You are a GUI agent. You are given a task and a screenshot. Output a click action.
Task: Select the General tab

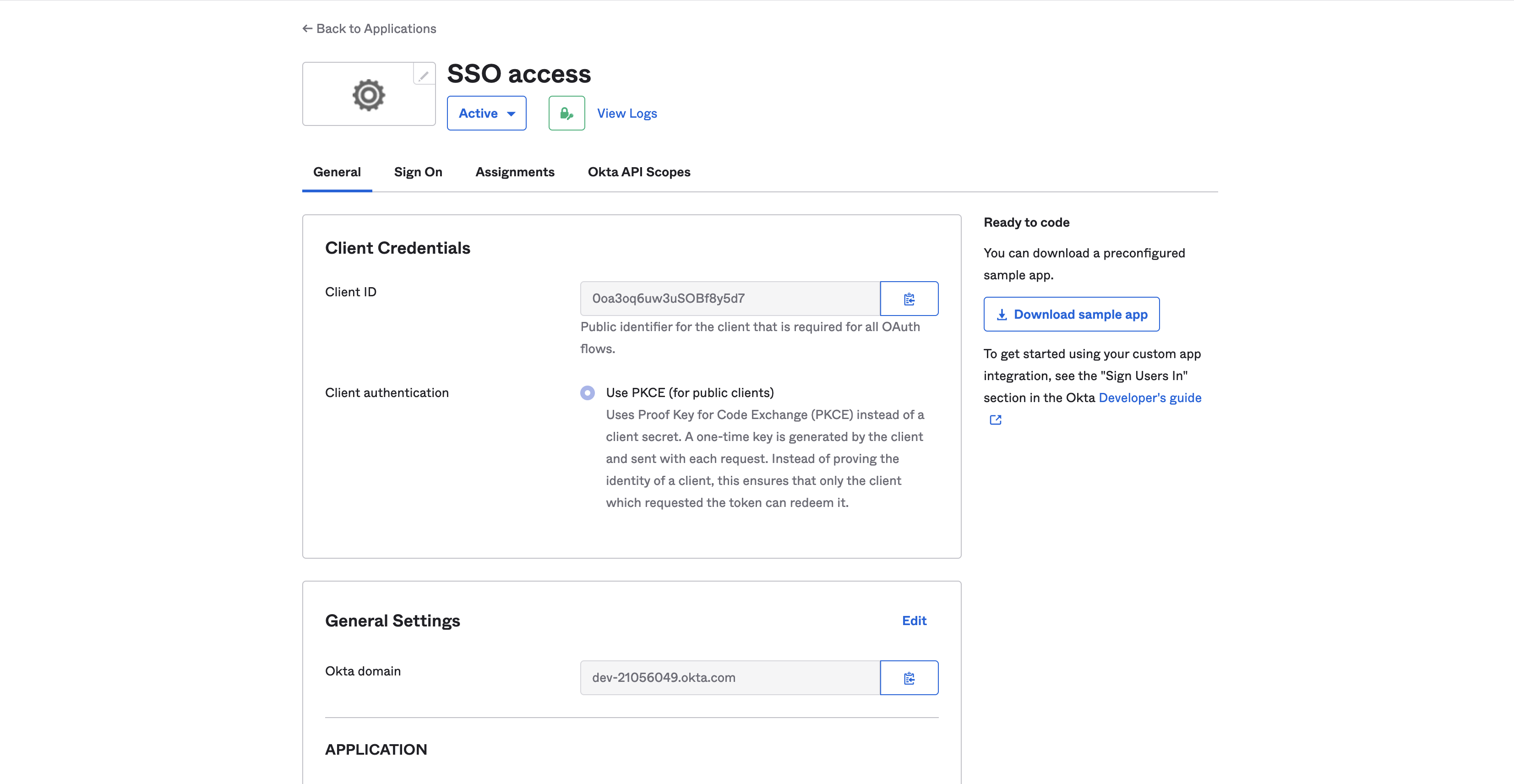click(x=337, y=172)
